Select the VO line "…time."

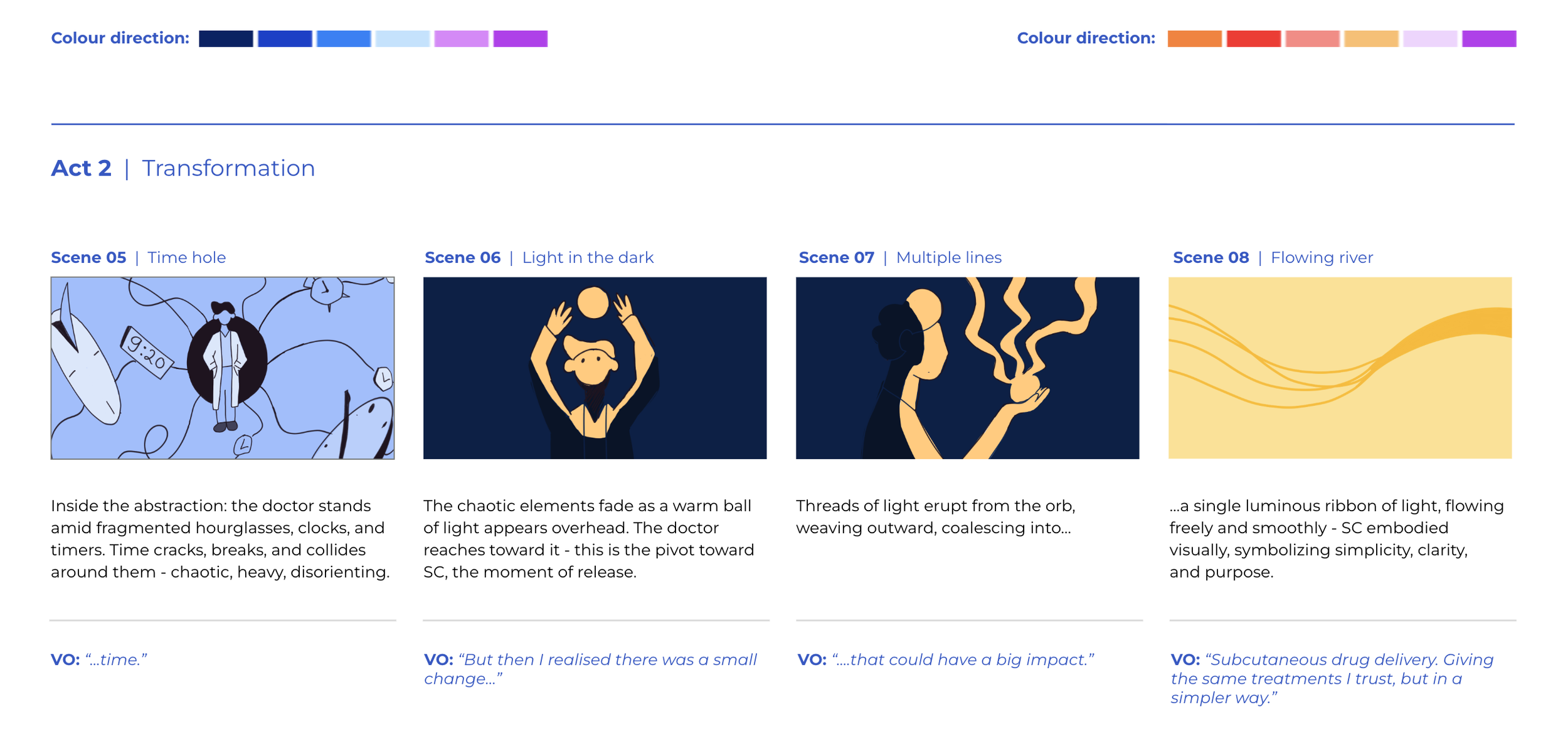click(99, 659)
